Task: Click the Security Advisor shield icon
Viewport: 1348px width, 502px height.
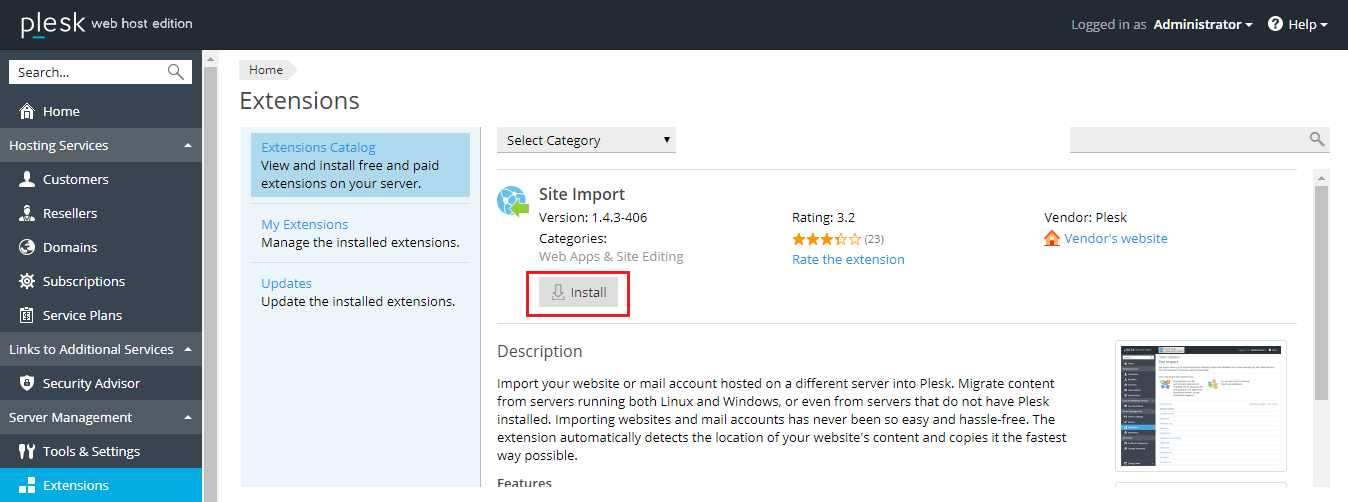Action: pos(27,383)
